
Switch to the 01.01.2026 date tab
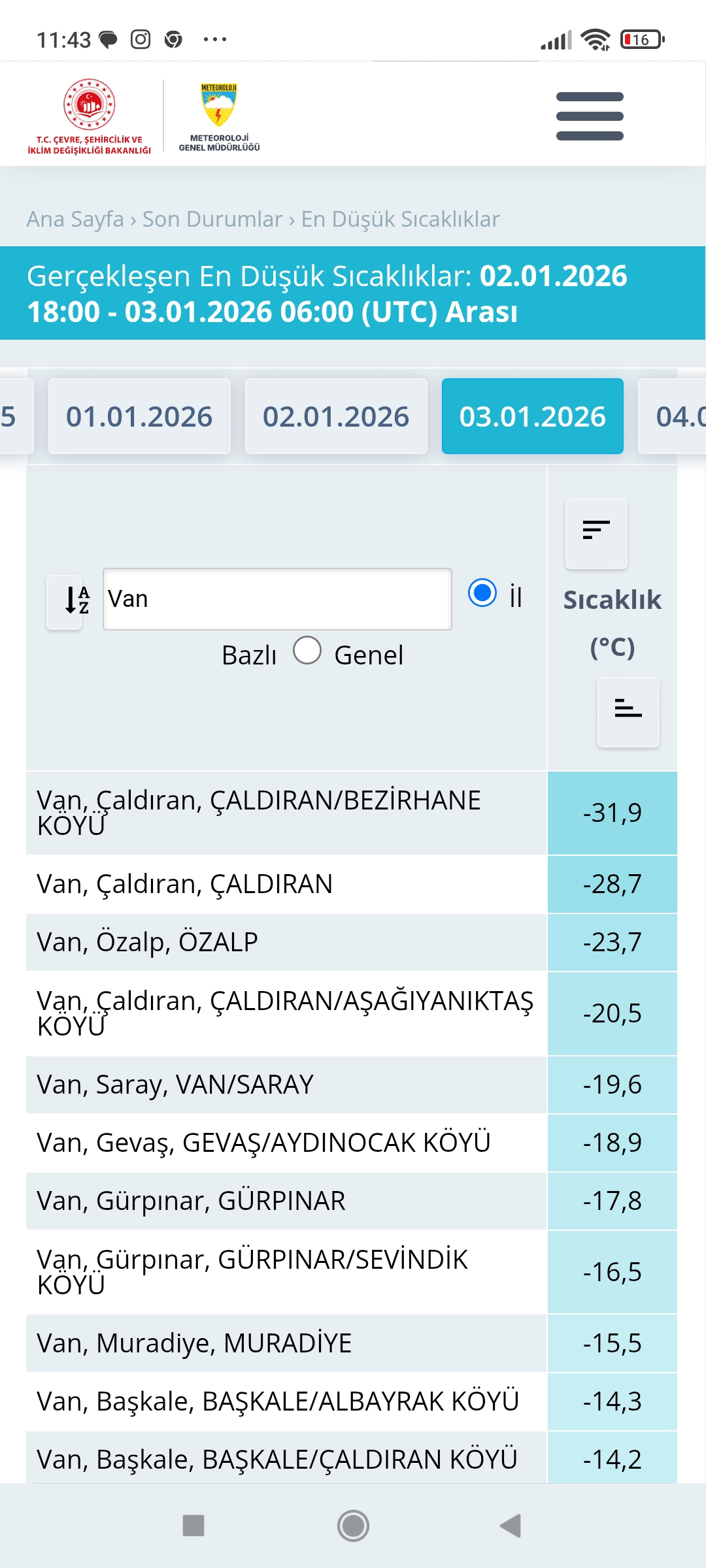click(x=139, y=416)
